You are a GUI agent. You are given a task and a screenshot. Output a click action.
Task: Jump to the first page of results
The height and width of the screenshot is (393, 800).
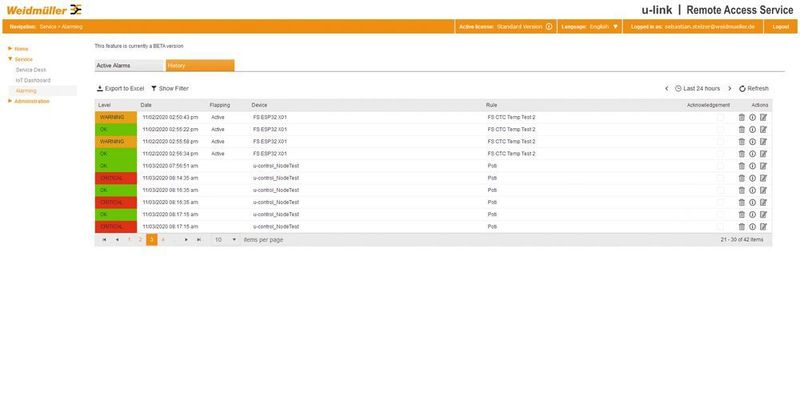[104, 239]
